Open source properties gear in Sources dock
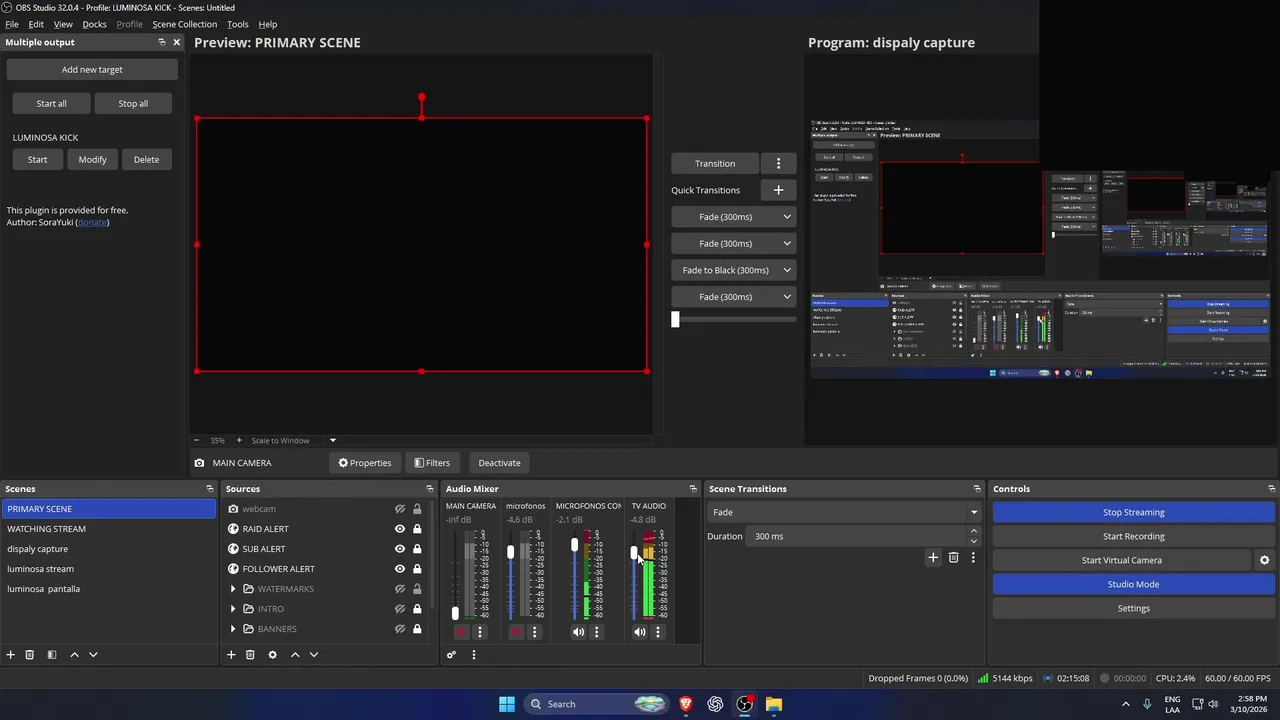 272,655
